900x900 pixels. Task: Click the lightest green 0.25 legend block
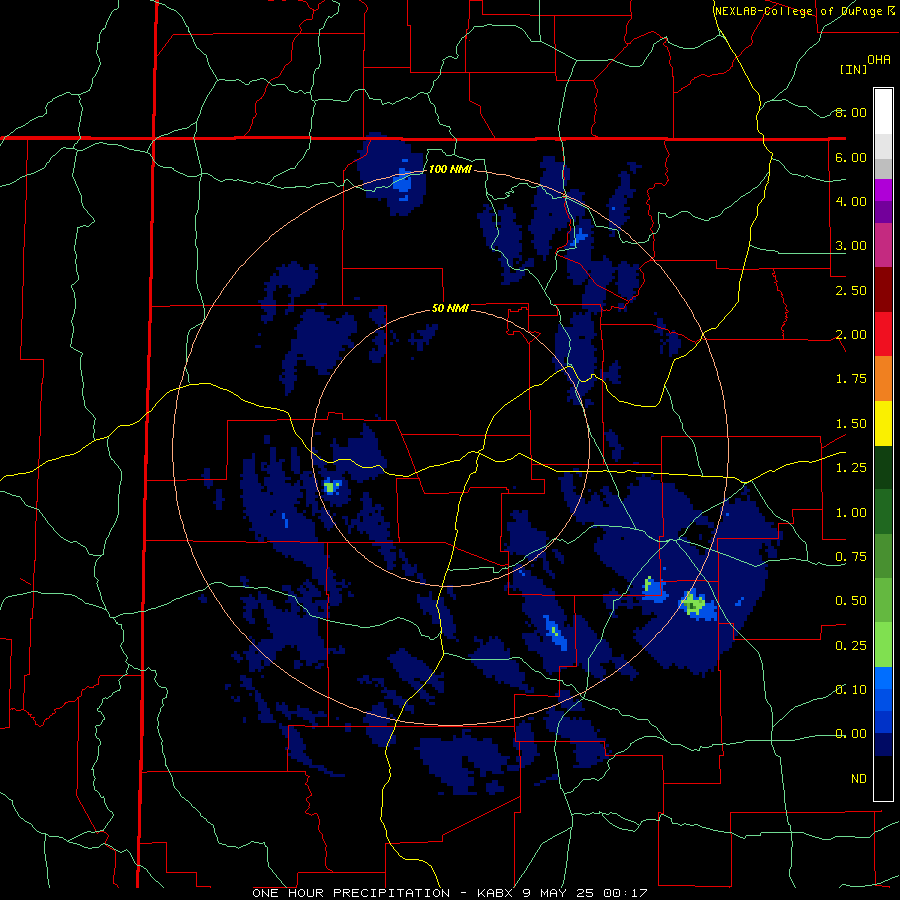[x=883, y=645]
